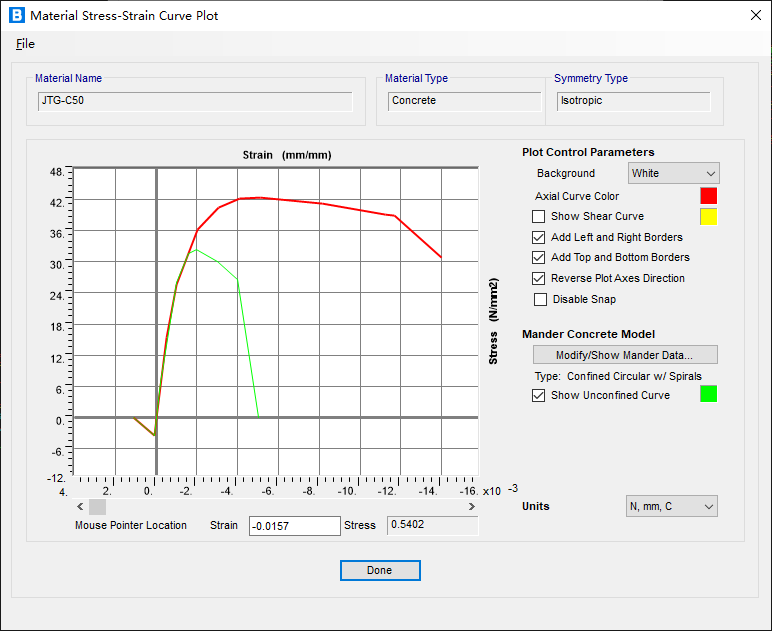This screenshot has height=631, width=772.
Task: Click the application logo icon in title bar
Action: [x=16, y=15]
